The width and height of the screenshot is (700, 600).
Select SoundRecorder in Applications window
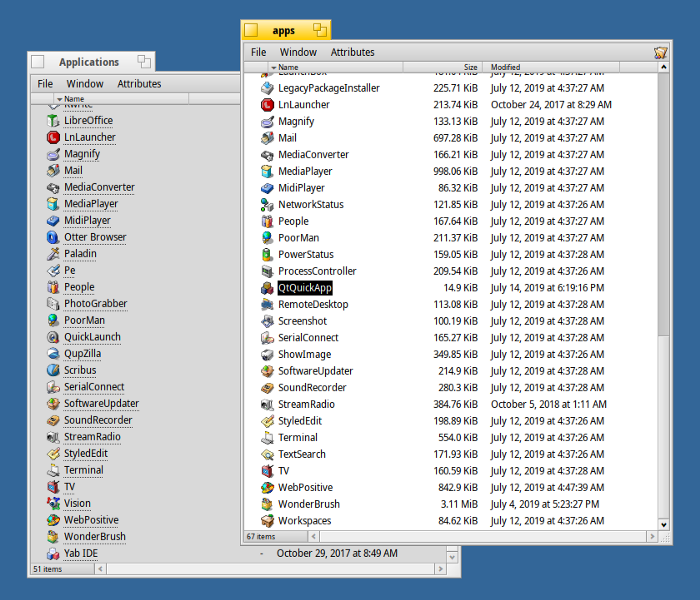98,420
